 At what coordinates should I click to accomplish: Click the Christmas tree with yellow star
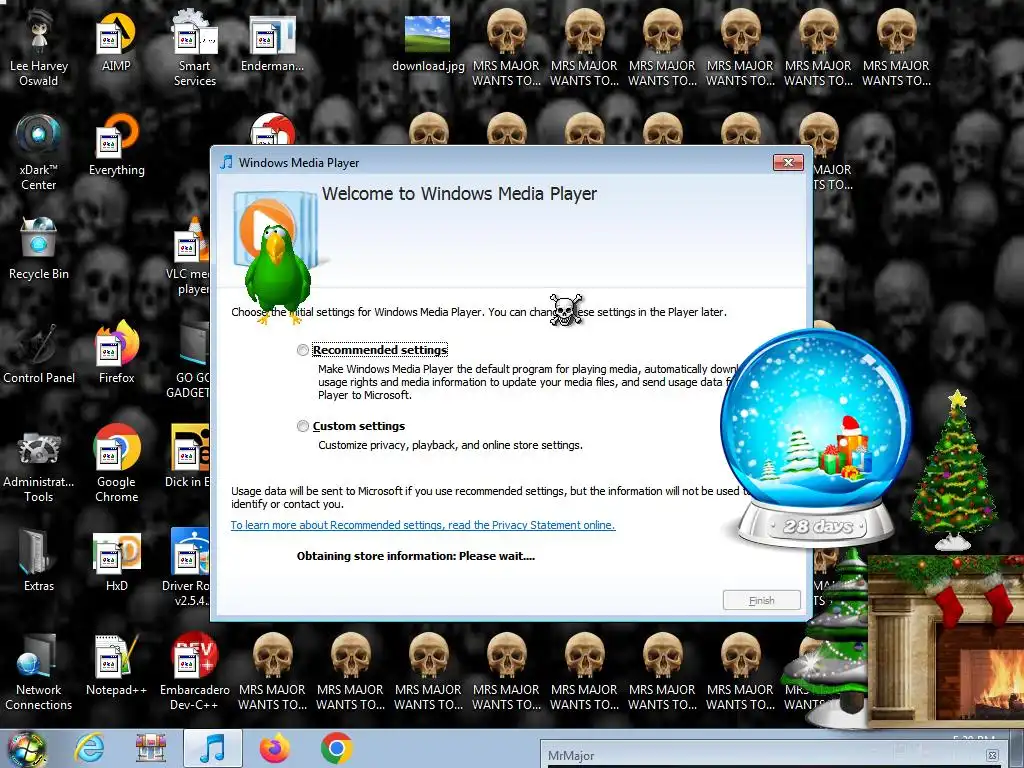pyautogui.click(x=955, y=470)
